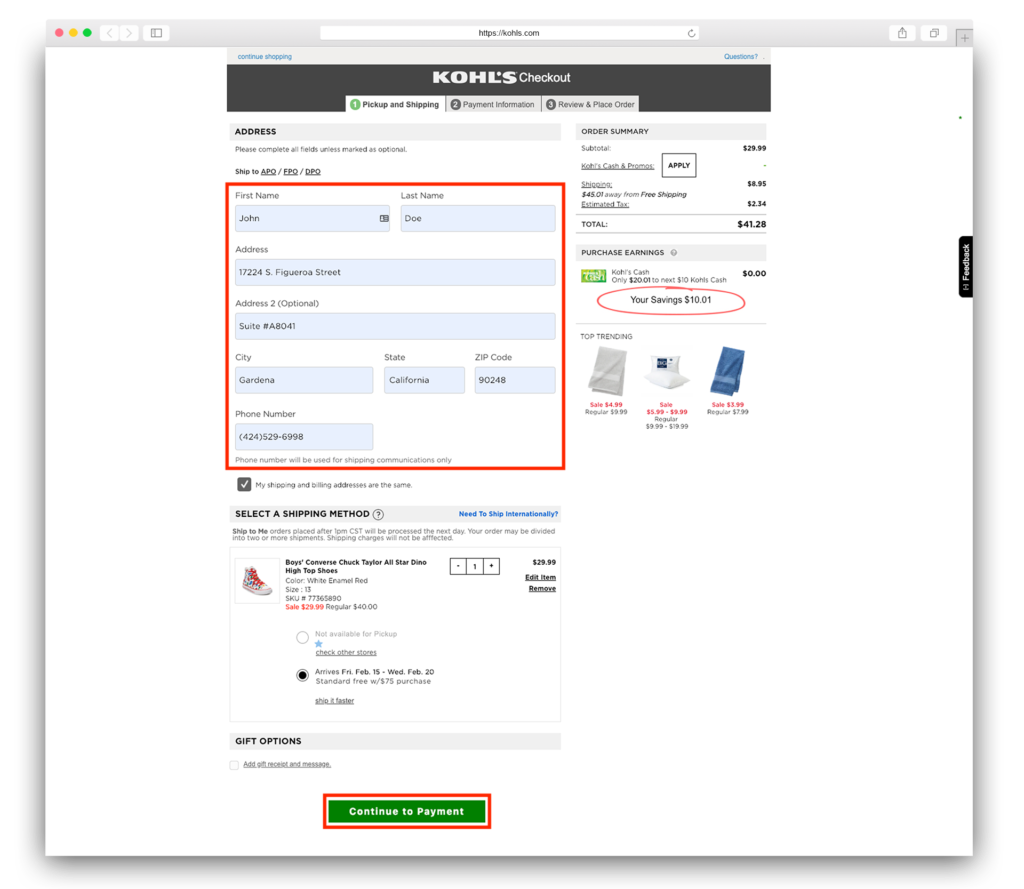Click the Estimated Tax link

pyautogui.click(x=605, y=204)
